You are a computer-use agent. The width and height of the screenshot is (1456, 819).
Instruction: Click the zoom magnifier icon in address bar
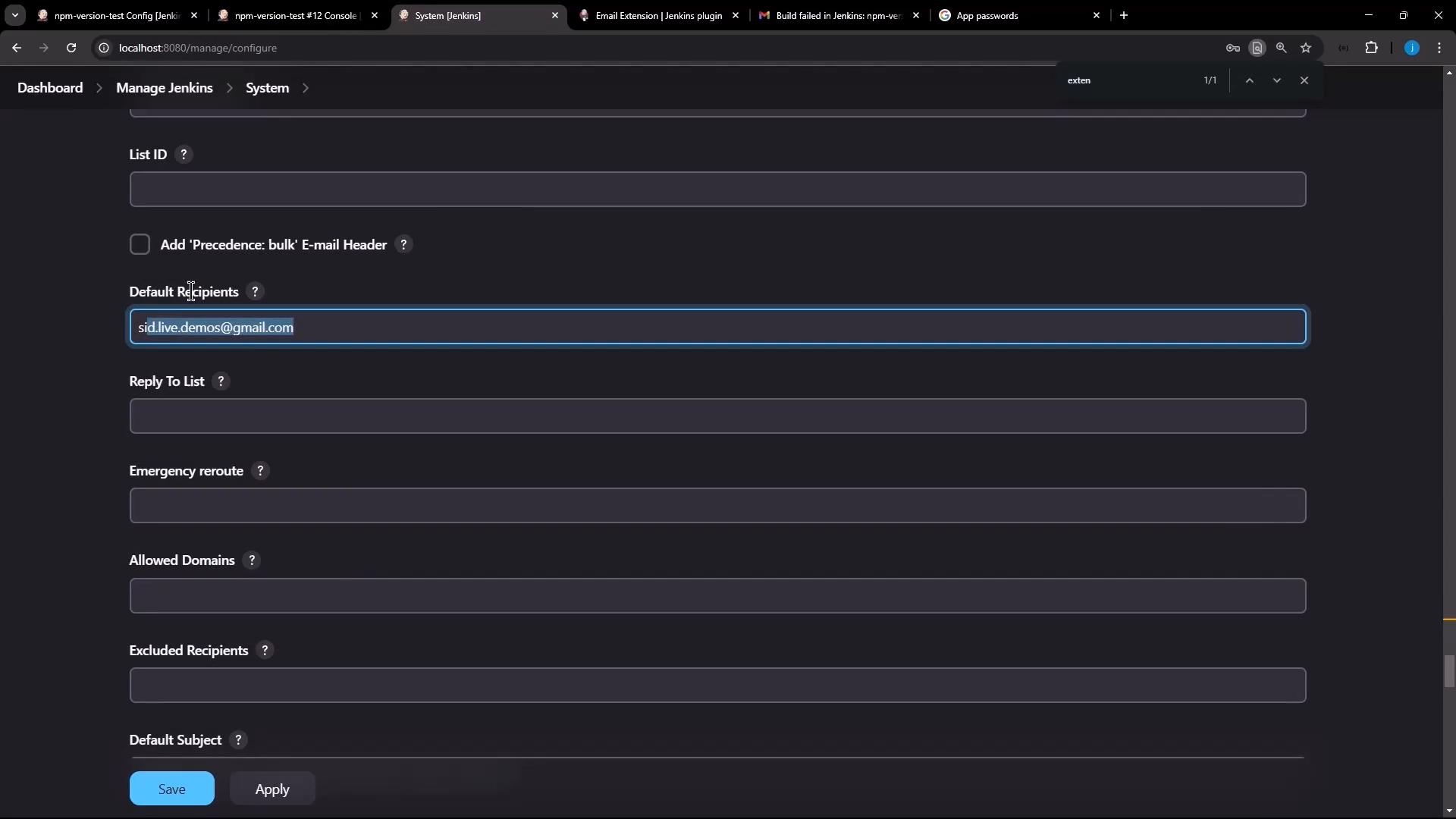tap(1282, 48)
